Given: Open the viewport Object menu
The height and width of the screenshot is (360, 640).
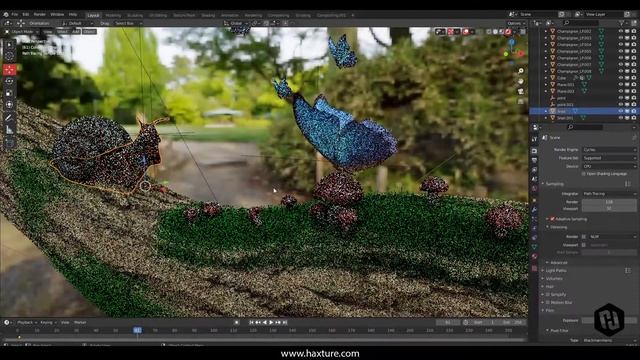Looking at the screenshot, I should 89,31.
